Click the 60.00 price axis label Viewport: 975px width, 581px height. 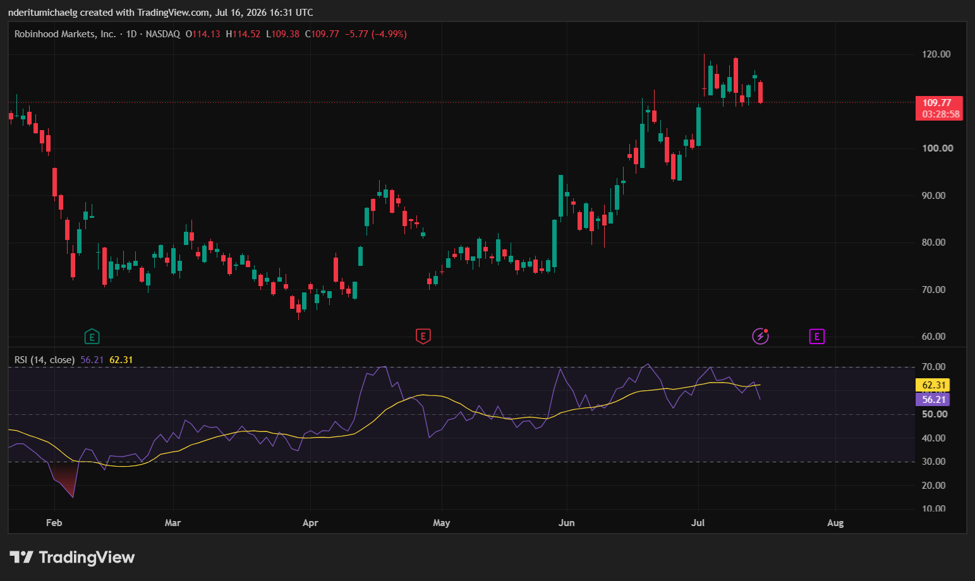(933, 337)
